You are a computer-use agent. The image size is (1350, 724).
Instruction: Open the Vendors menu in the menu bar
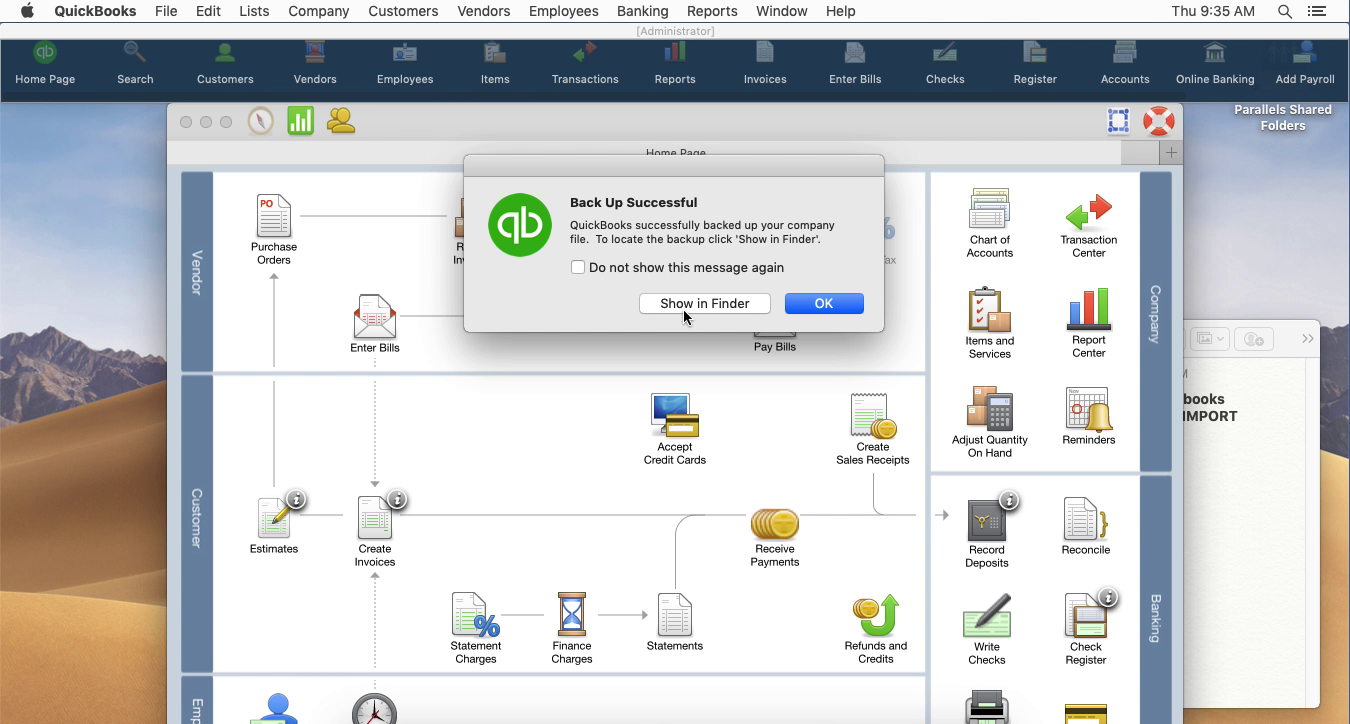(484, 11)
